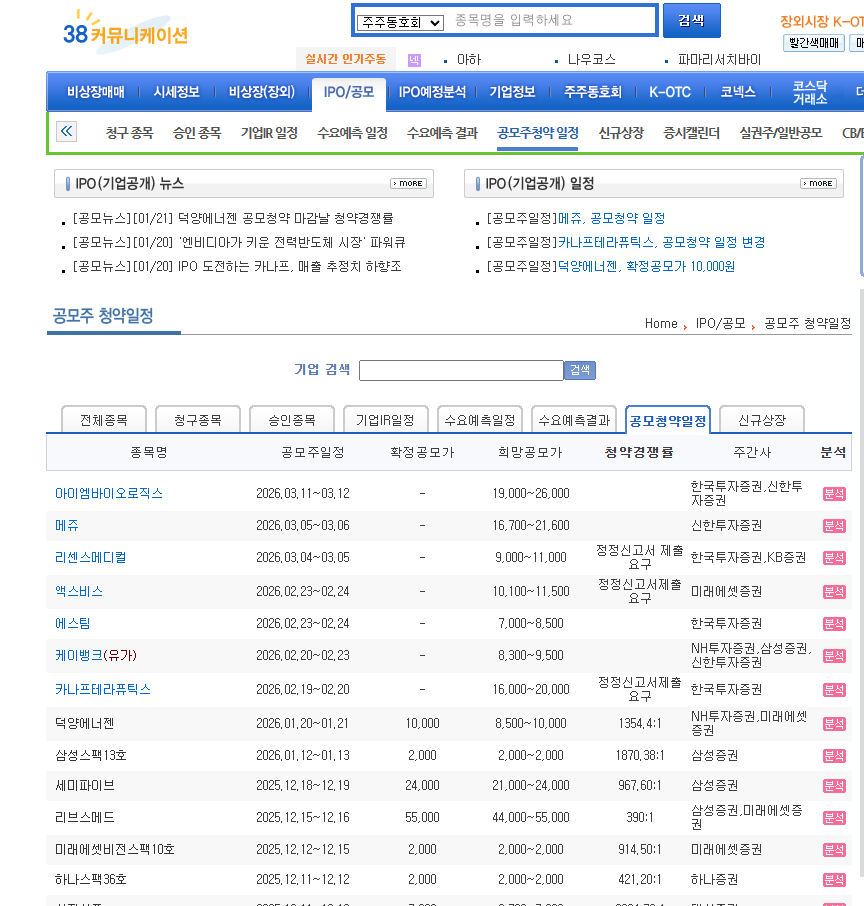The image size is (864, 906).
Task: Open the popular stock 아하 link
Action: (469, 60)
